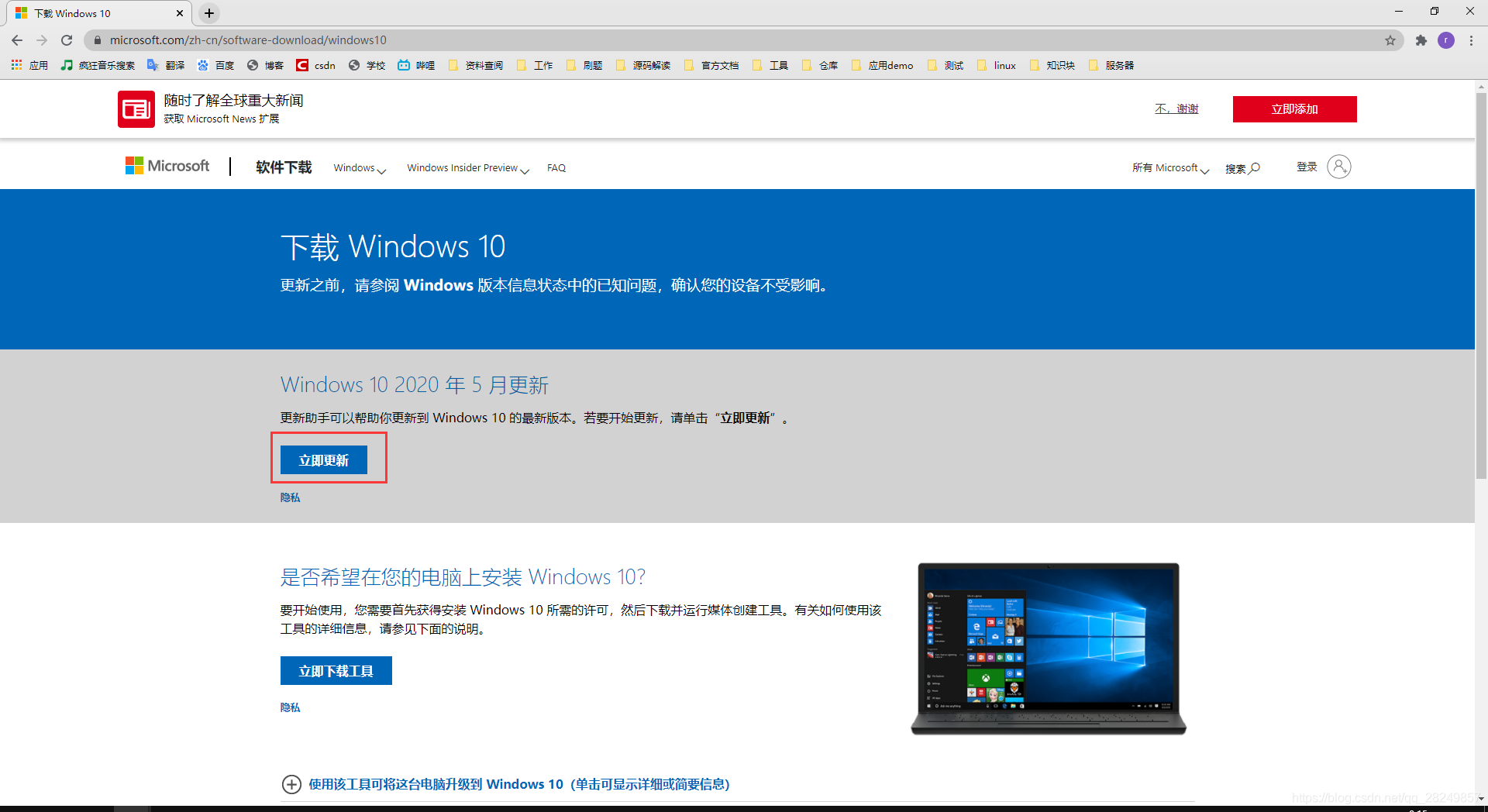Image resolution: width=1488 pixels, height=812 pixels.
Task: Open the 测试 bookmark folder
Action: (945, 65)
